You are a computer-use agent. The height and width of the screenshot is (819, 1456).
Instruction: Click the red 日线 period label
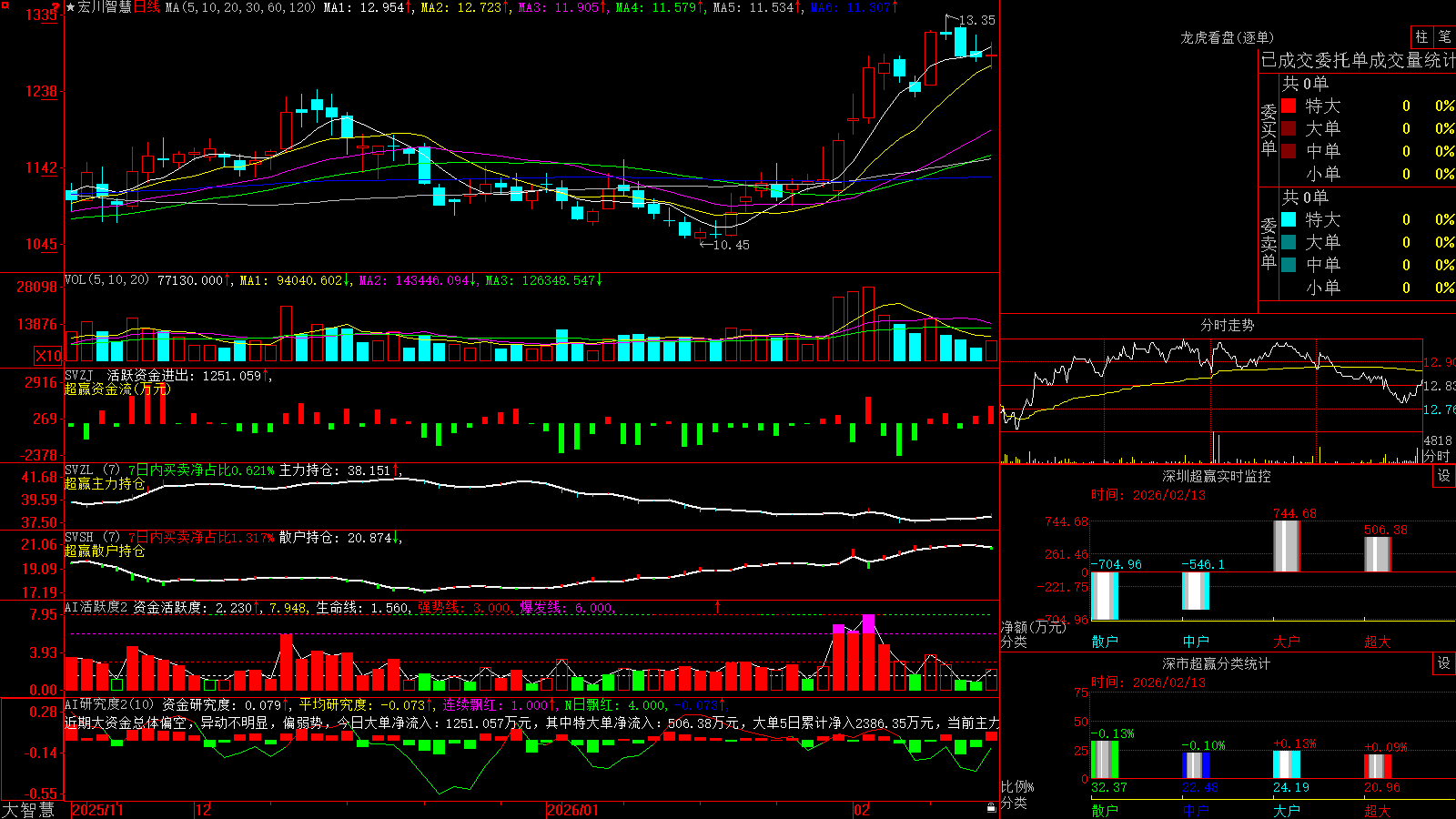(147, 7)
